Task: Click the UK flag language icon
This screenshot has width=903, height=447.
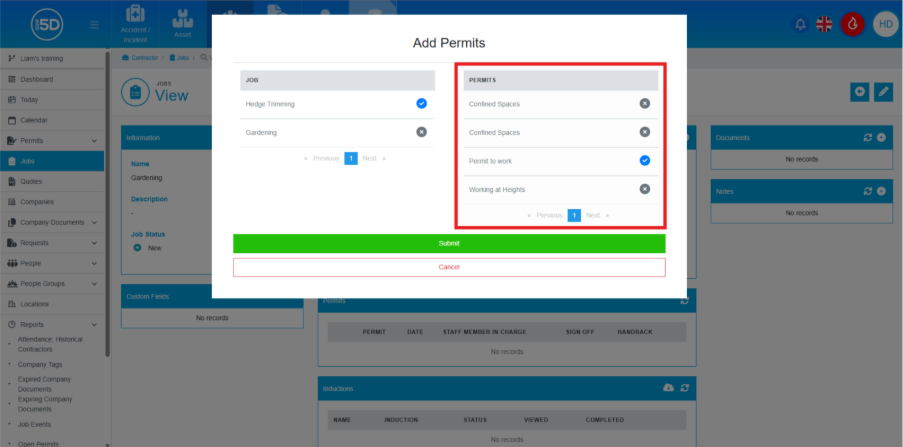Action: coord(825,24)
